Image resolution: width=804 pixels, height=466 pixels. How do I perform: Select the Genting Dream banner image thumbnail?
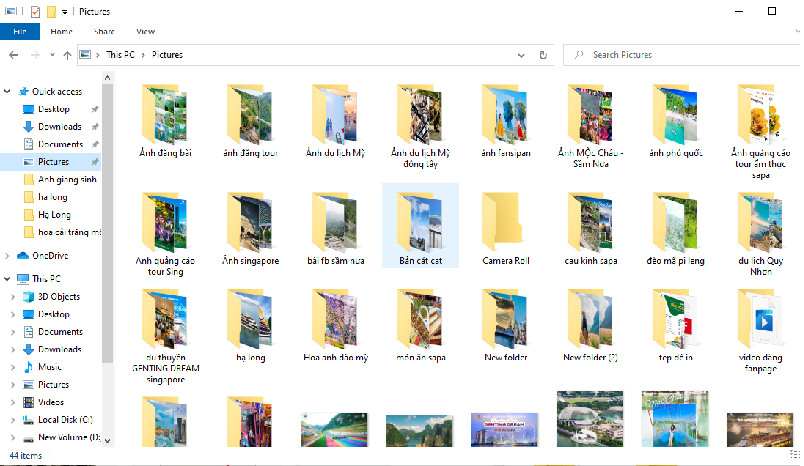tap(505, 430)
